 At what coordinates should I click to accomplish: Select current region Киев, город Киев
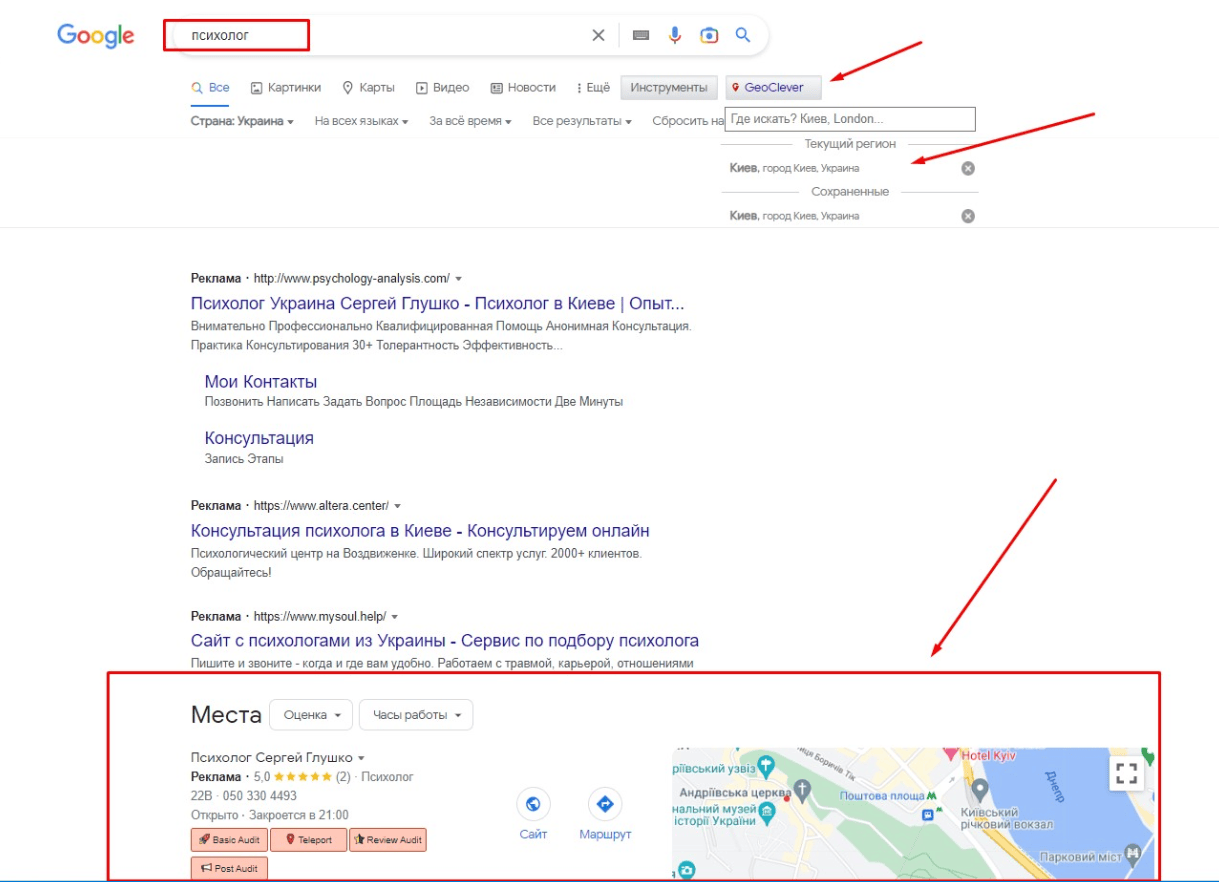point(795,168)
